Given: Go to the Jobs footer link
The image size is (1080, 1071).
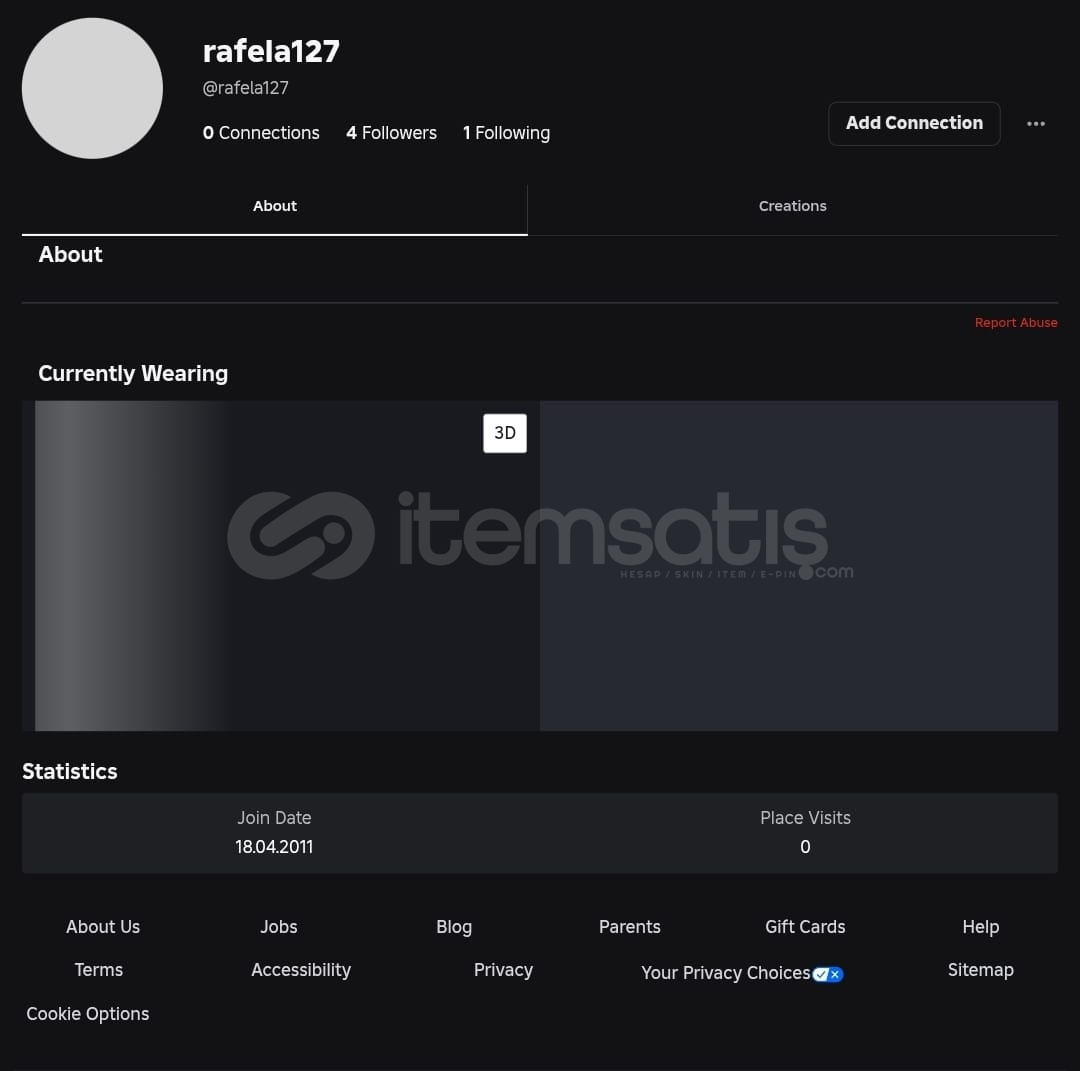Looking at the screenshot, I should (279, 927).
